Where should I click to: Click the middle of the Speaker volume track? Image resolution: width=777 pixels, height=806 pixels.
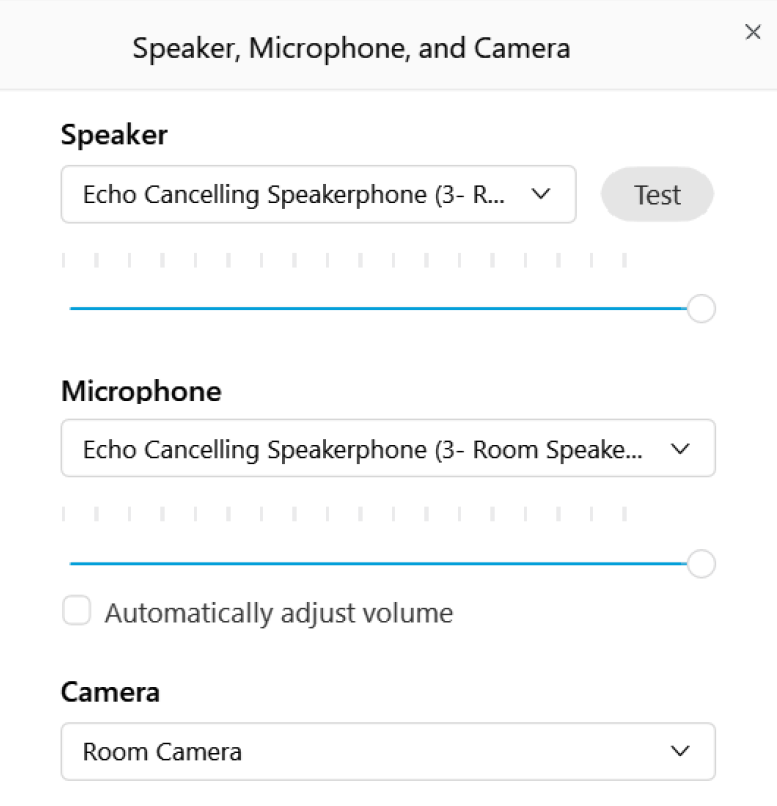[380, 309]
